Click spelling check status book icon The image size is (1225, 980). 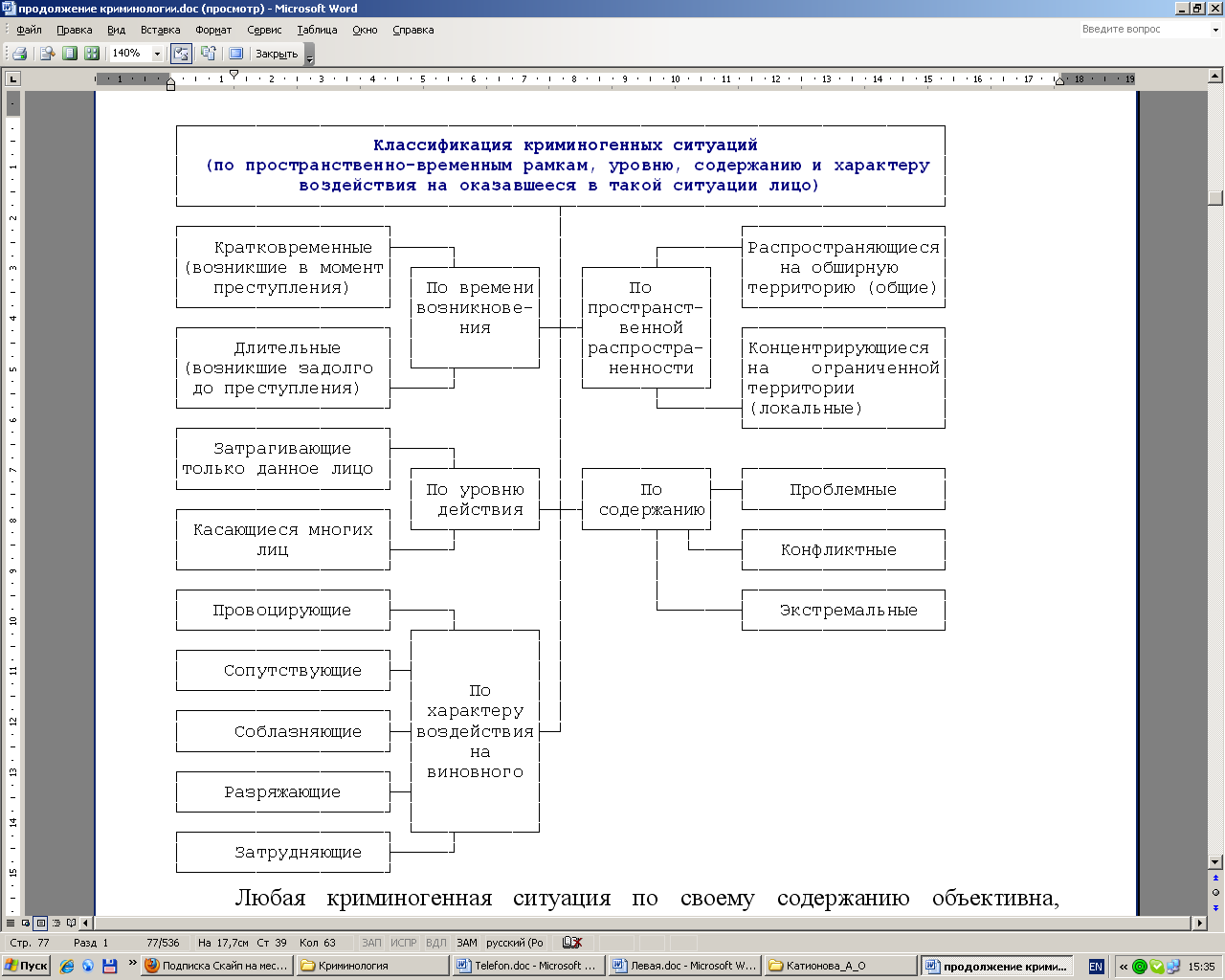coord(572,943)
